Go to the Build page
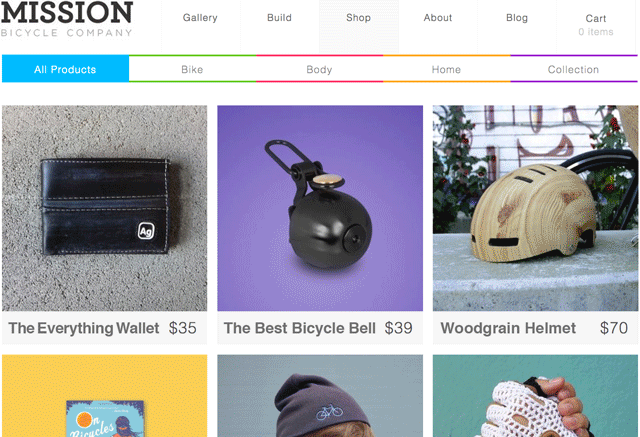The image size is (640, 437). (x=279, y=18)
